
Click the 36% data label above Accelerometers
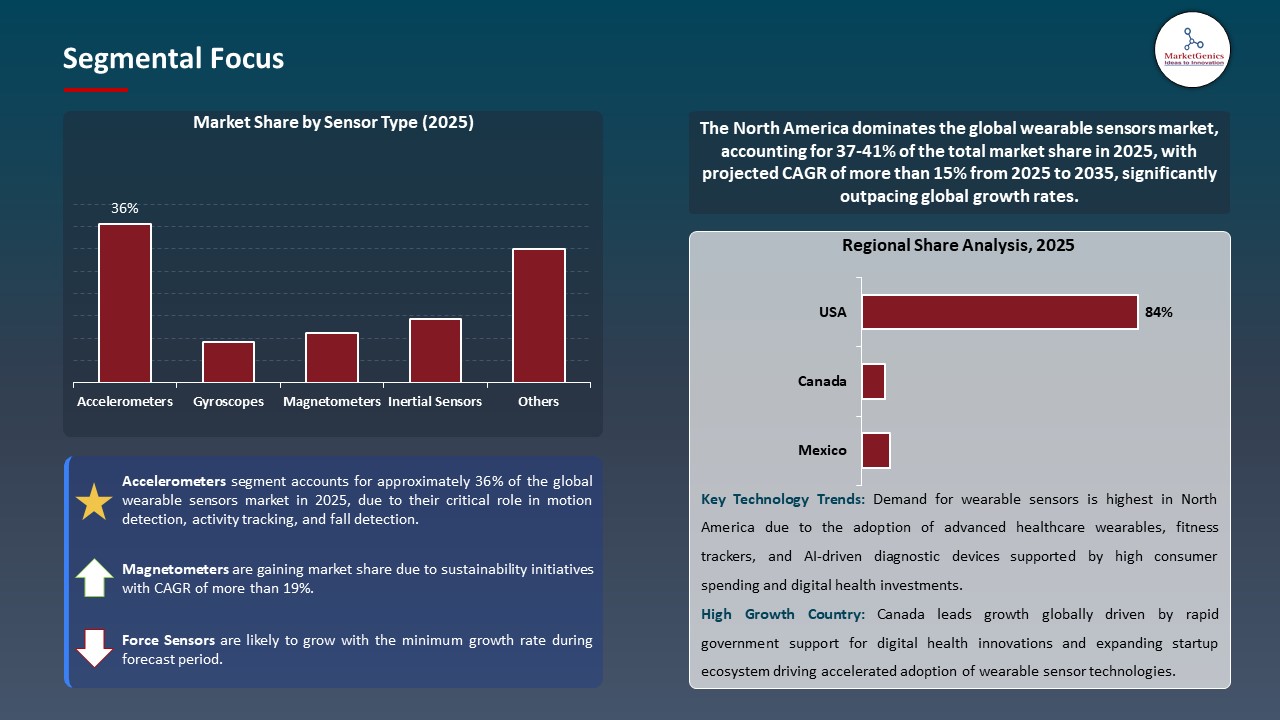click(124, 208)
